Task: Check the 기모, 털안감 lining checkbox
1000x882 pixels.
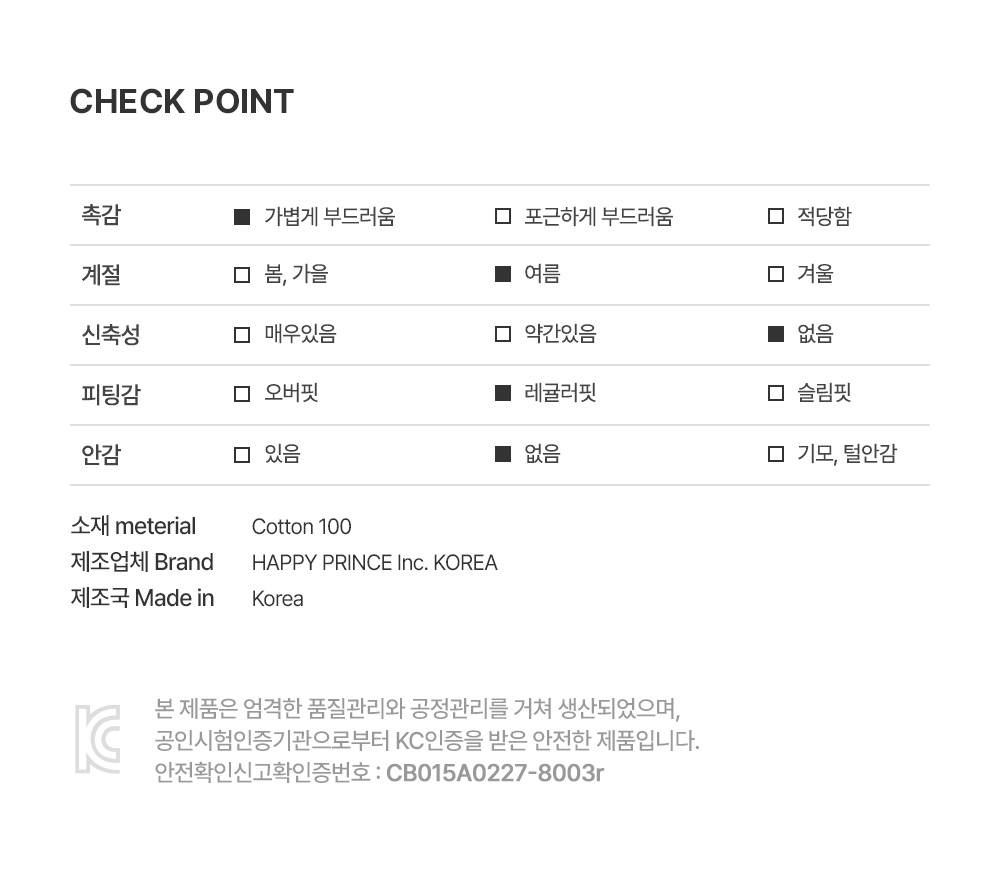Action: click(776, 454)
